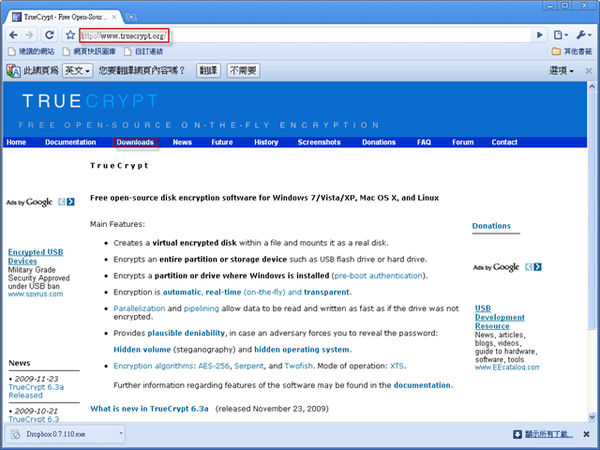
Task: Open the Downloads menu item
Action: (135, 142)
